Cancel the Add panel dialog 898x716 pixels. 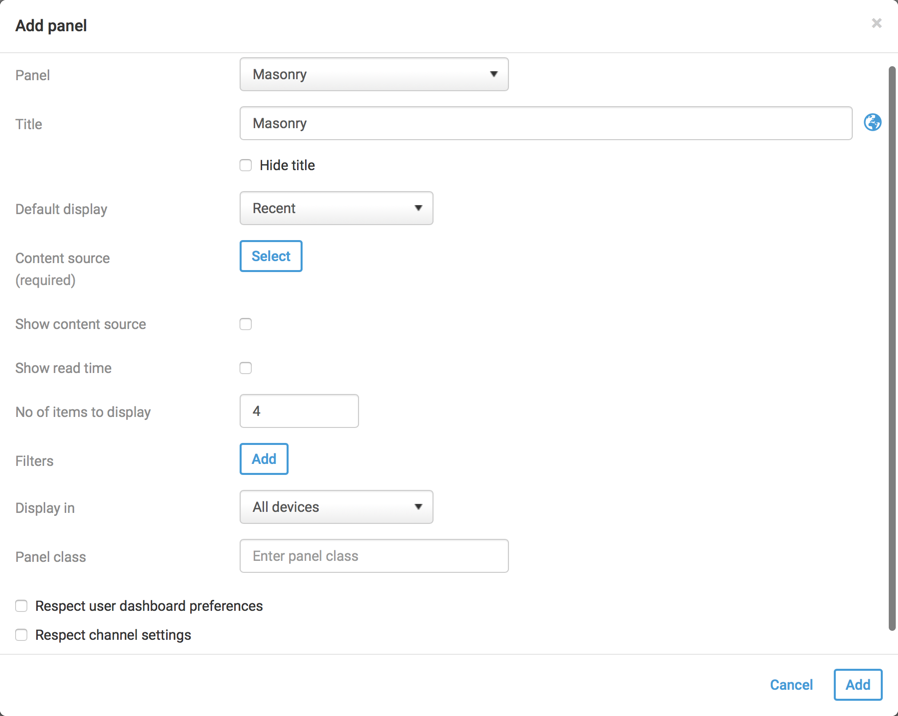point(791,685)
